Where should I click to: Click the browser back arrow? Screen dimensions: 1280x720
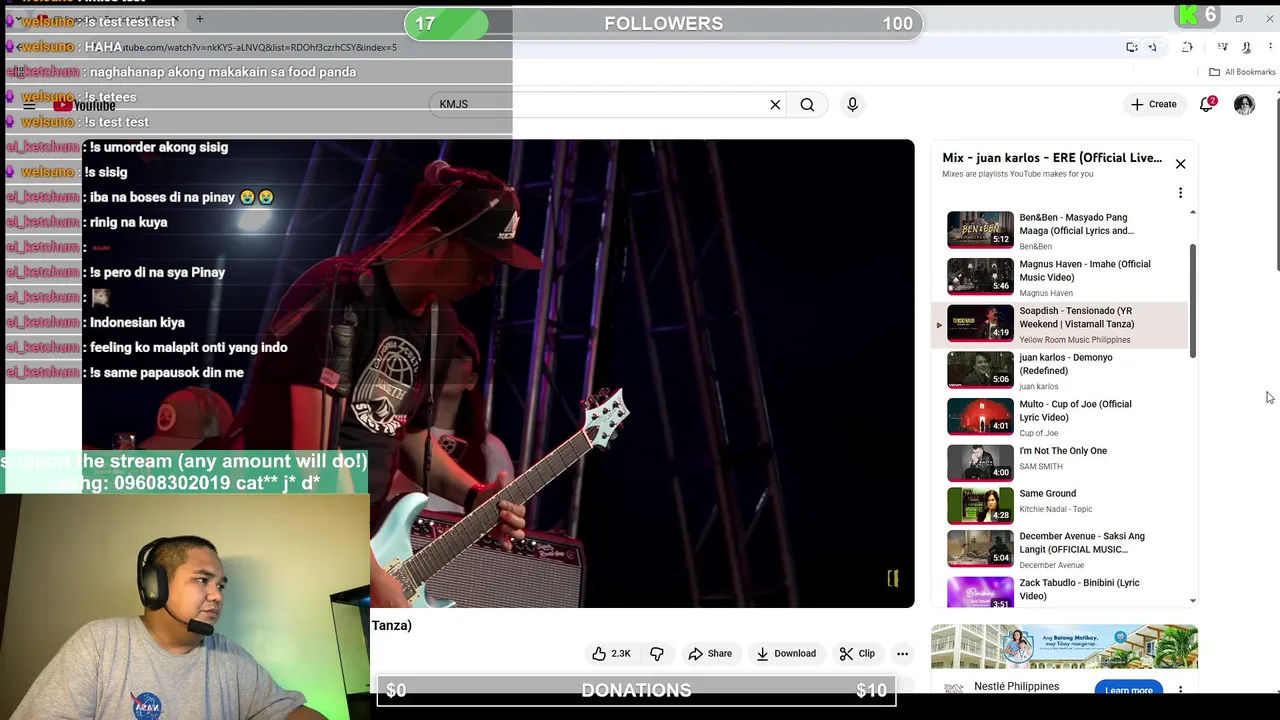click(x=18, y=47)
